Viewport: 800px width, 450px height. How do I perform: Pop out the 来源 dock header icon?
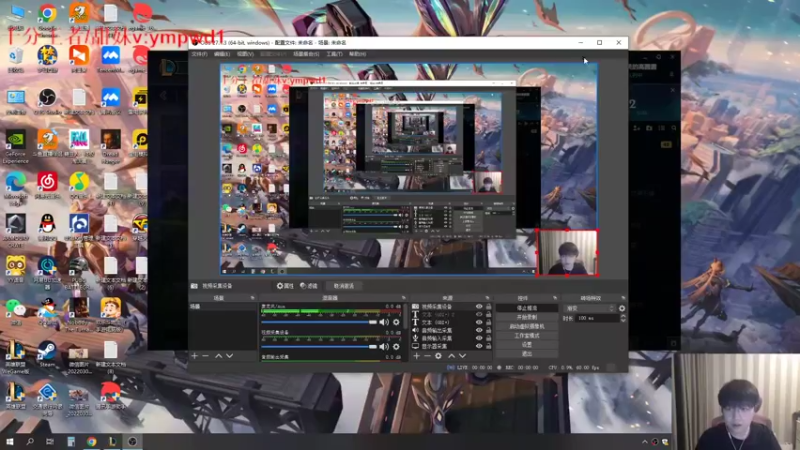[488, 298]
